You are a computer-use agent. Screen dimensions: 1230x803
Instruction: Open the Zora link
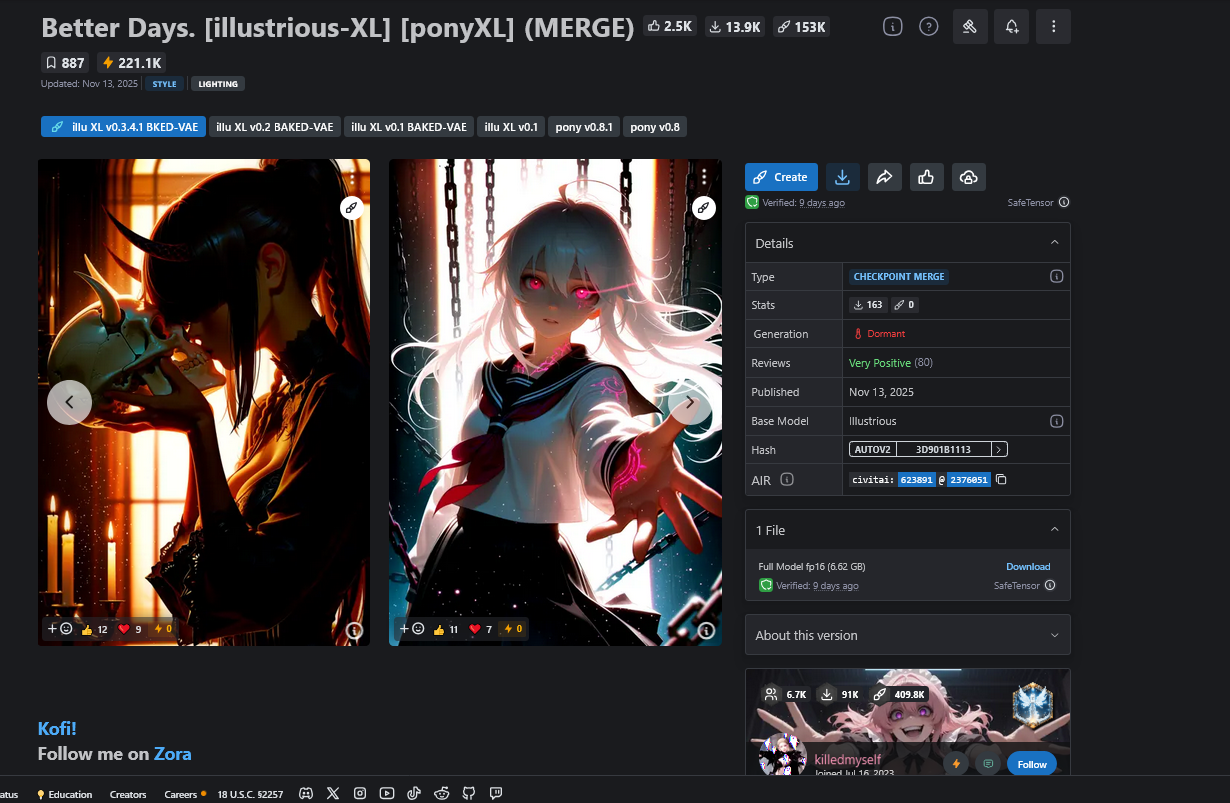click(x=172, y=754)
